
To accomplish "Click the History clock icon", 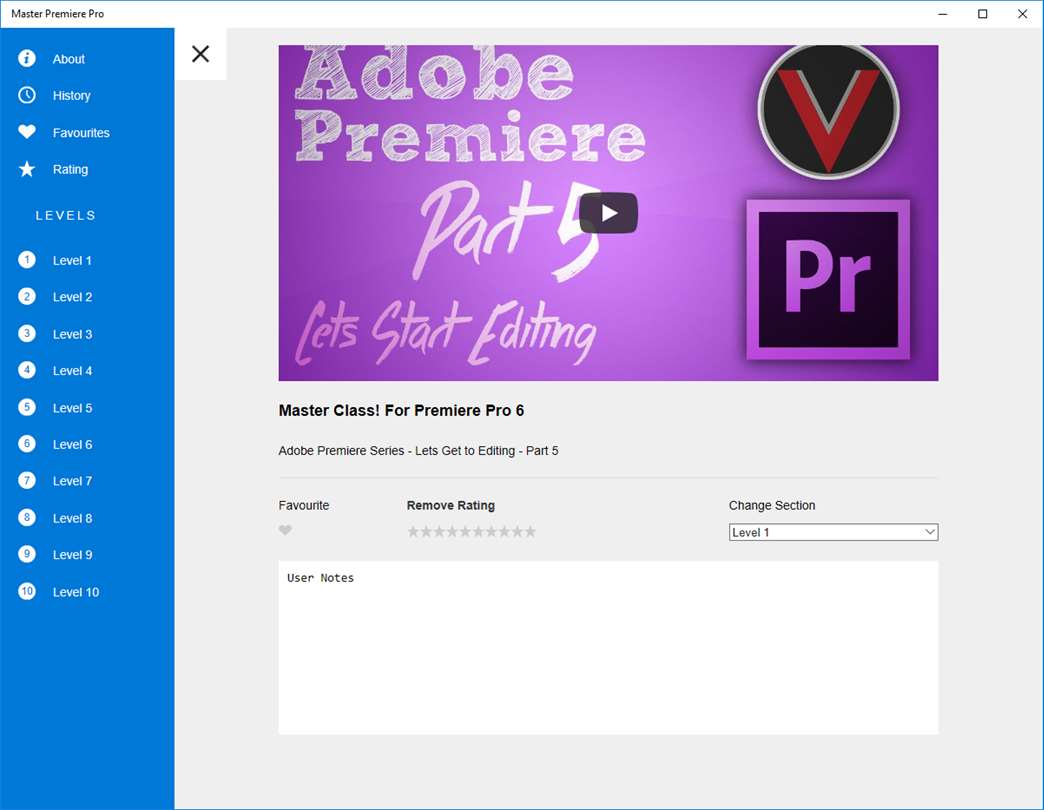I will pyautogui.click(x=27, y=95).
